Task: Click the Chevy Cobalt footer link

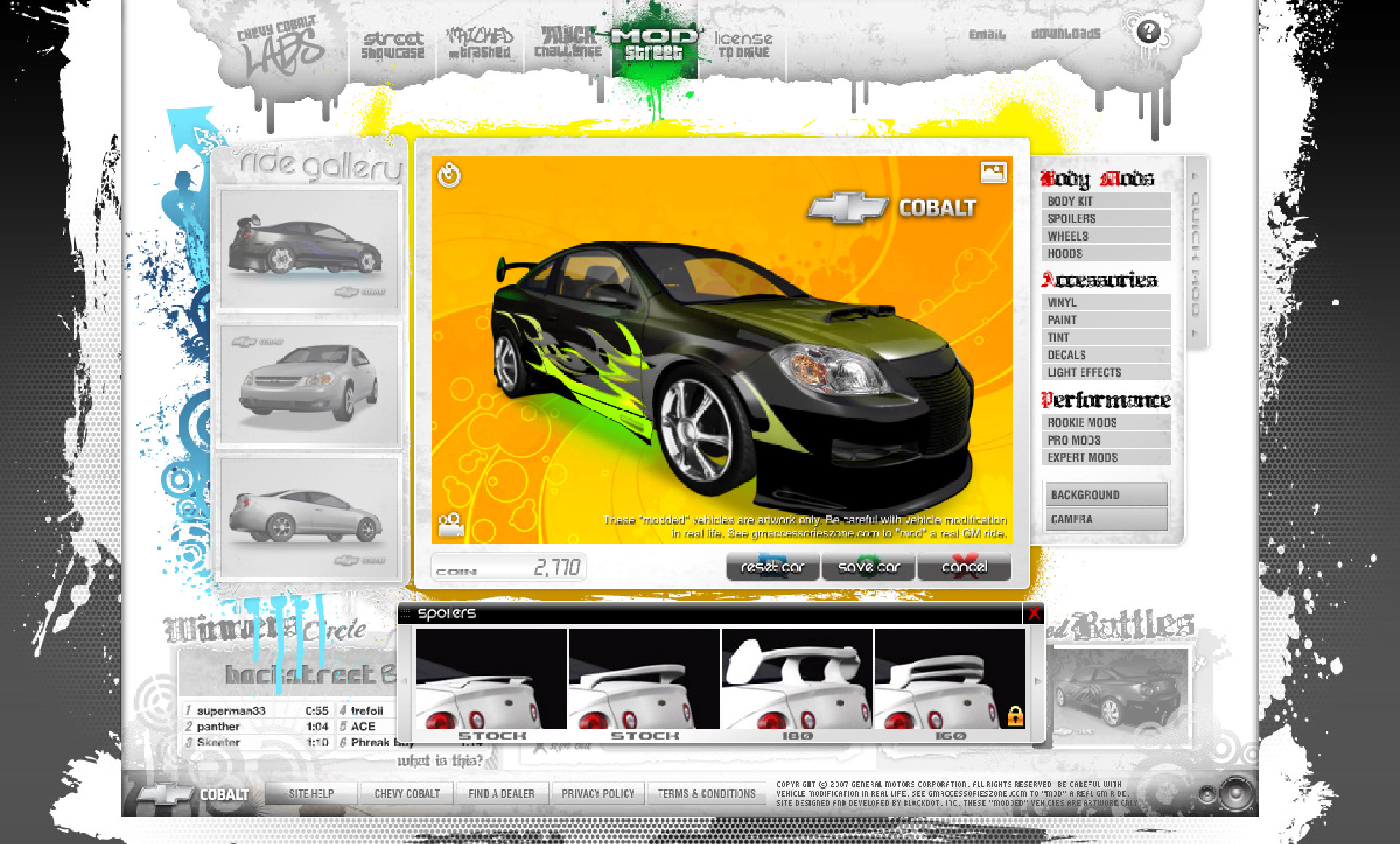Action: click(407, 794)
